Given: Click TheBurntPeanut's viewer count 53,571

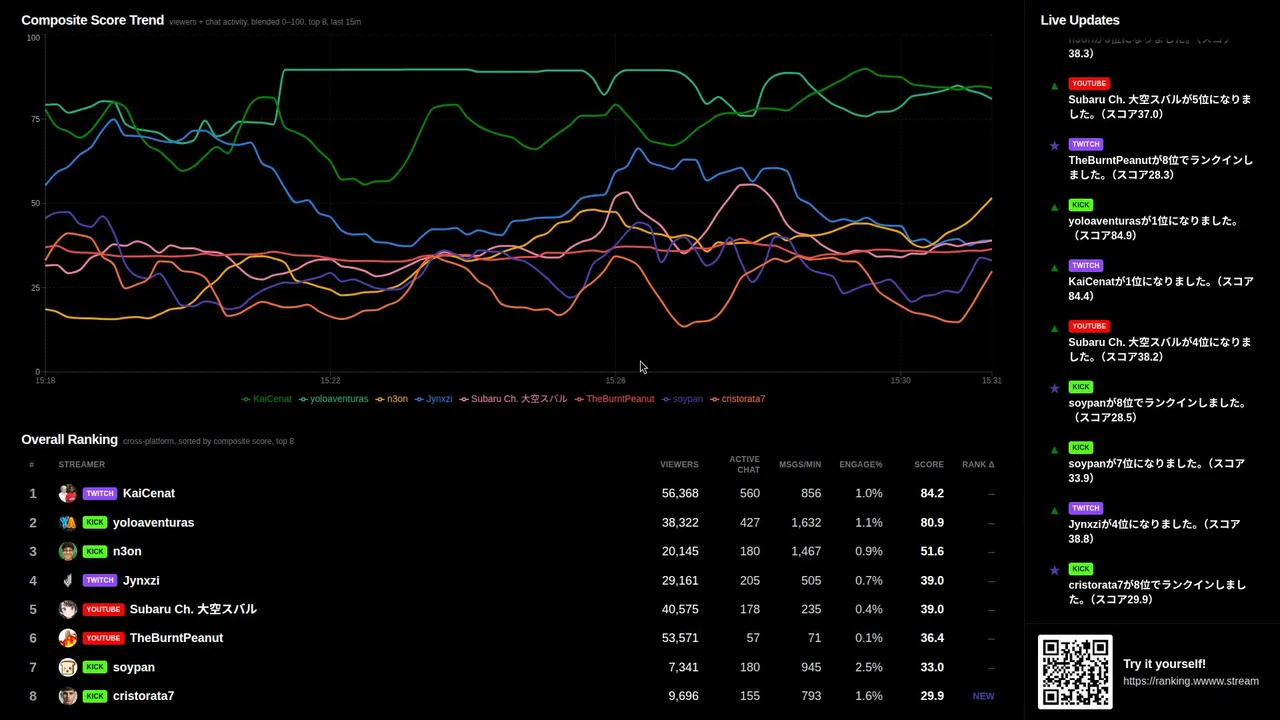Looking at the screenshot, I should (680, 638).
